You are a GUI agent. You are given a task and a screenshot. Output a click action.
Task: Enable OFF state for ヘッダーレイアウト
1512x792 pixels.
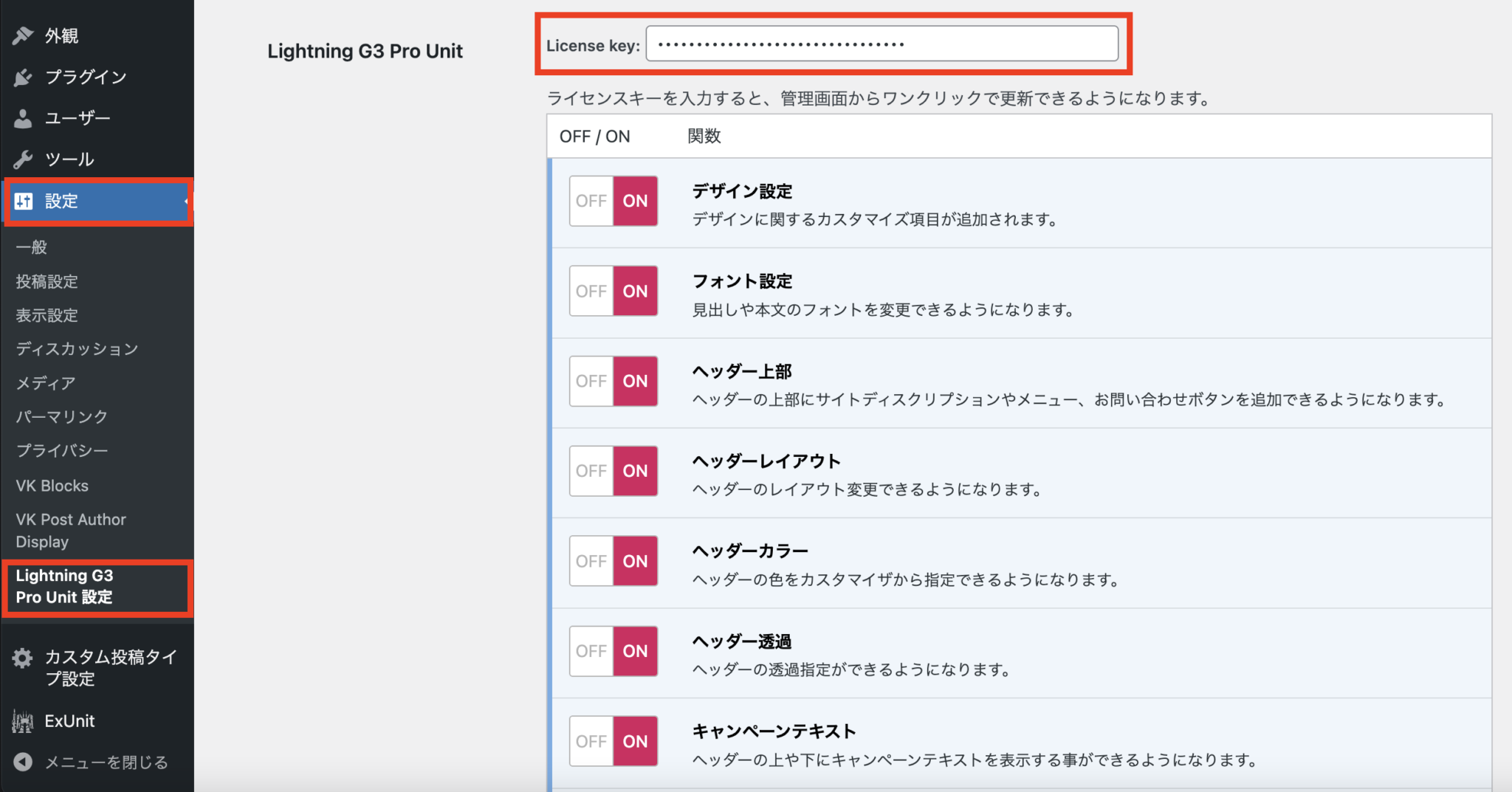click(591, 470)
